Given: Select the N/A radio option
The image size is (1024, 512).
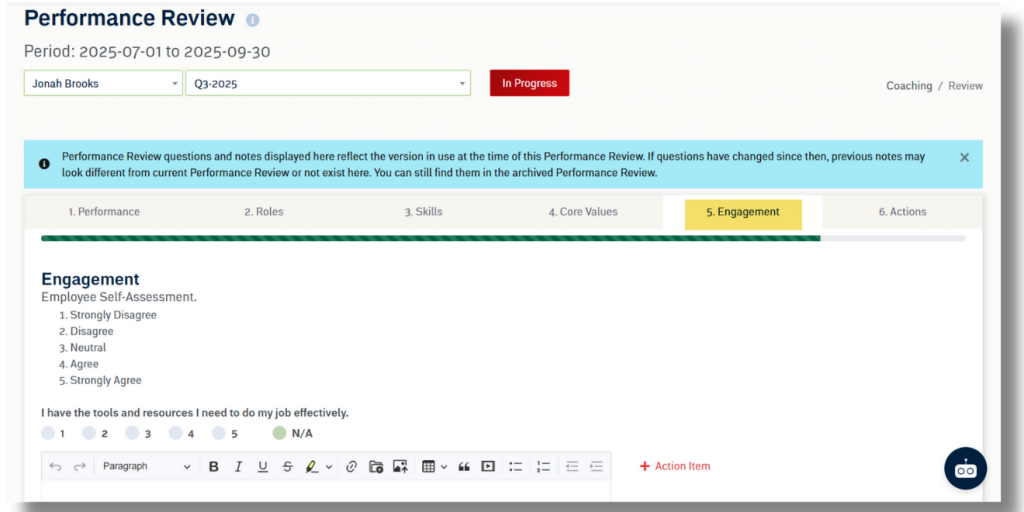Looking at the screenshot, I should click(280, 433).
